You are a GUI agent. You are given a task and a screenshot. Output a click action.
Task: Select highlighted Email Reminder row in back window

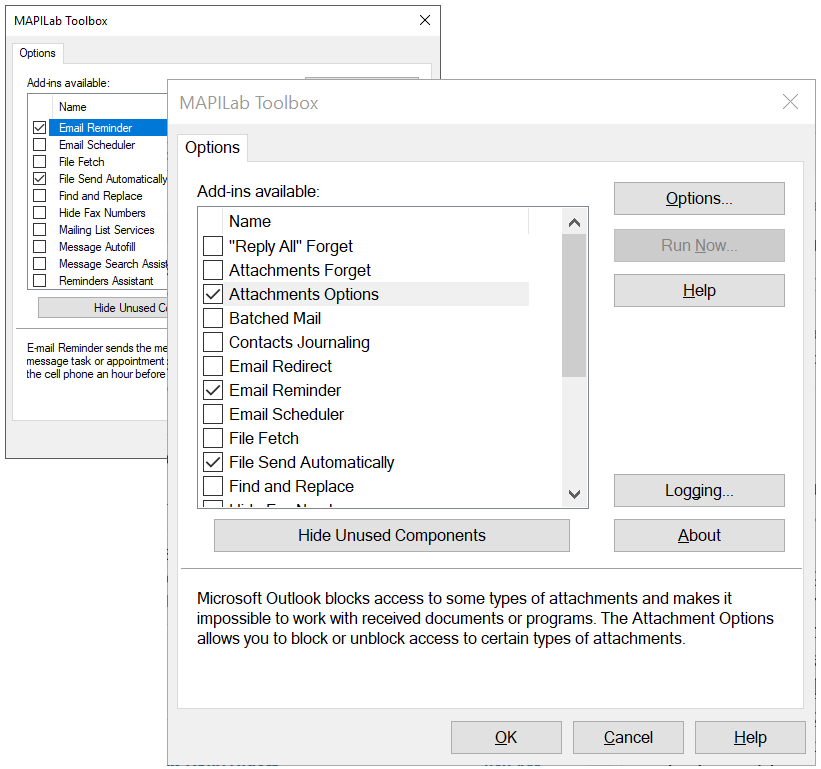click(x=108, y=128)
